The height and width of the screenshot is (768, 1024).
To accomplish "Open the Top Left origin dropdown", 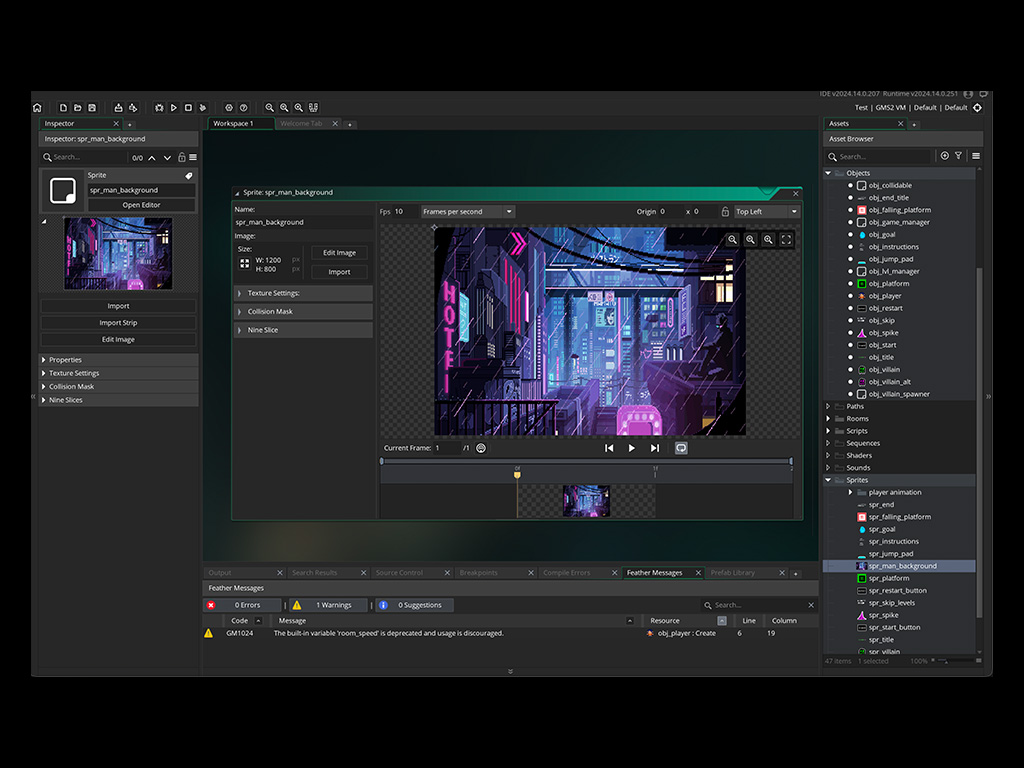I will (x=767, y=212).
